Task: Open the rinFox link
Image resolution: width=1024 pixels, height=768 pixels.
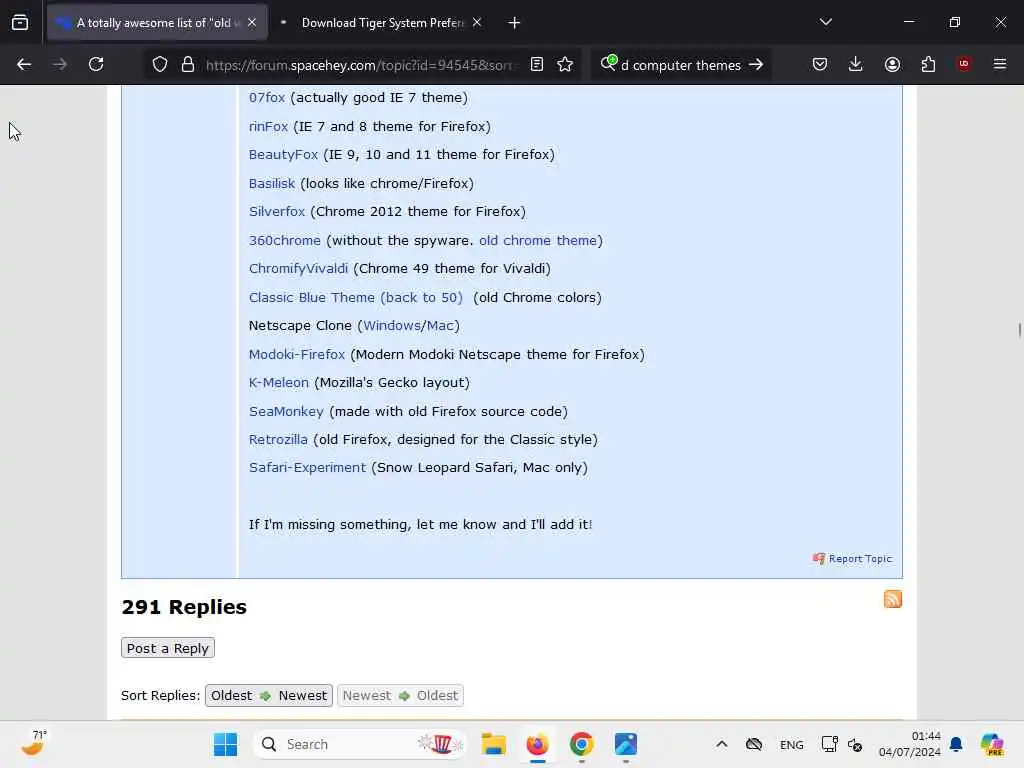Action: 268,126
